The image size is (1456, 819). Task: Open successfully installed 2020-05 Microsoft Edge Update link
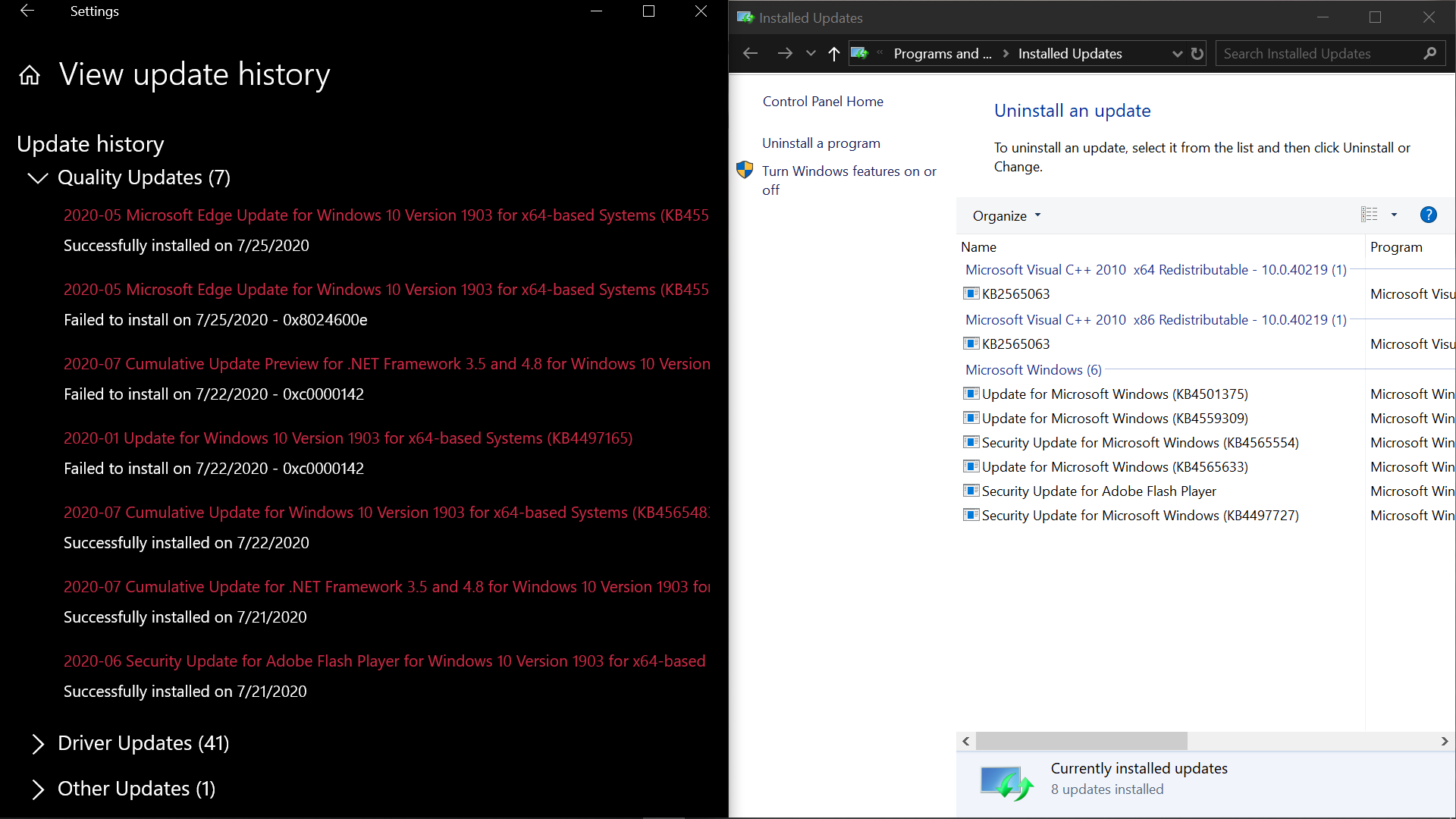386,215
